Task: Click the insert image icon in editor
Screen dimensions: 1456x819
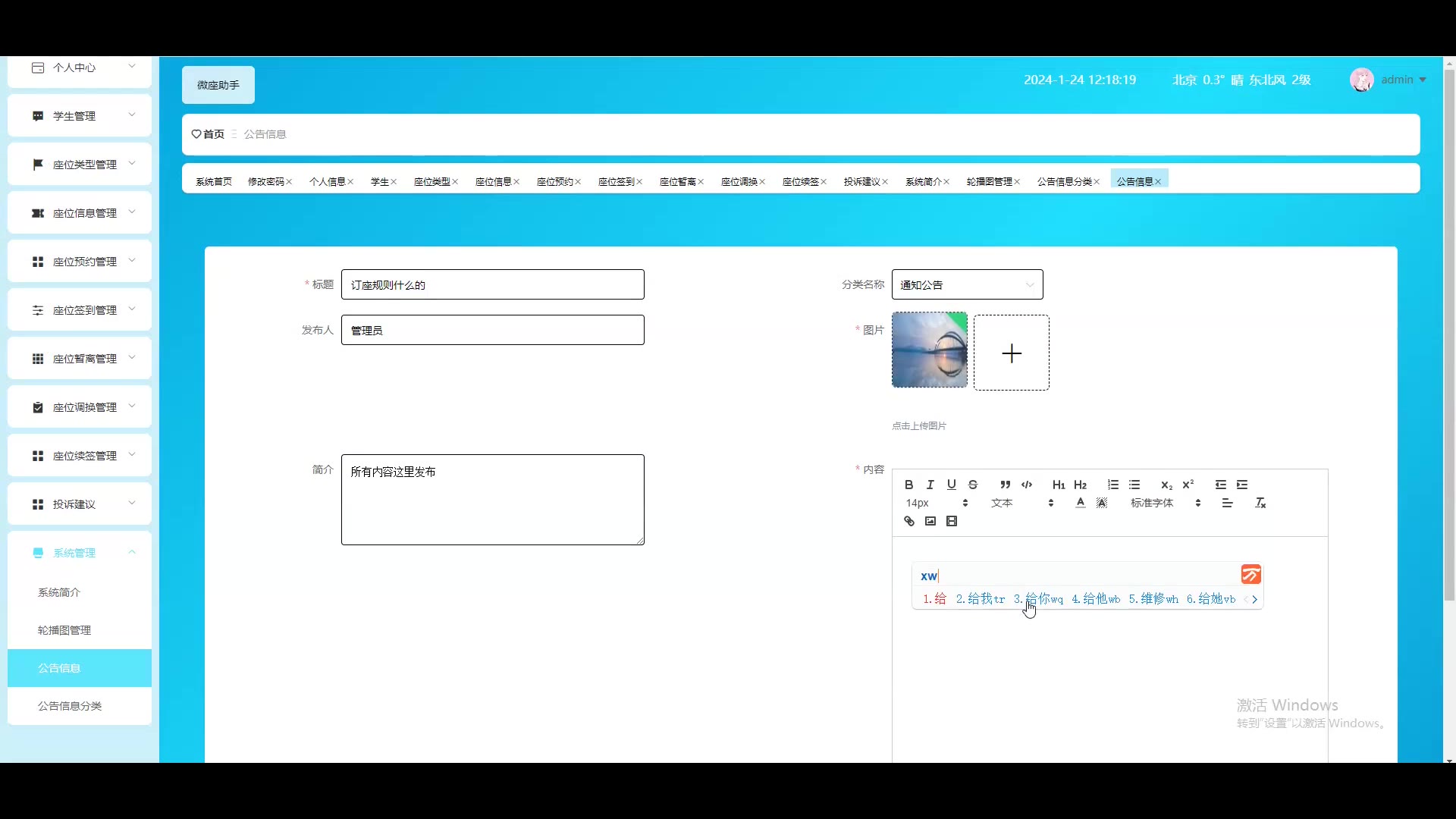Action: (x=930, y=521)
